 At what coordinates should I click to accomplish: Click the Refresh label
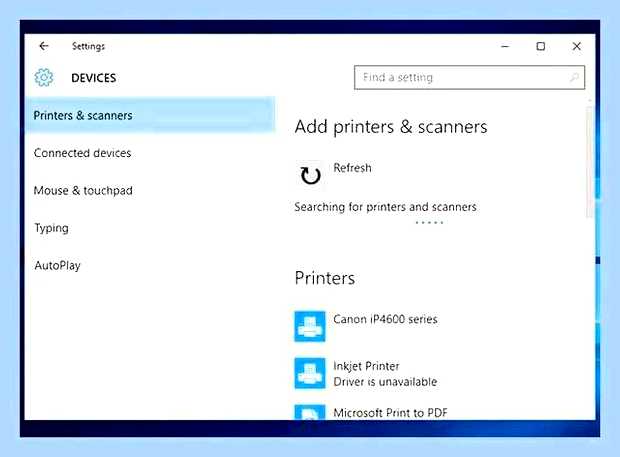coord(352,168)
